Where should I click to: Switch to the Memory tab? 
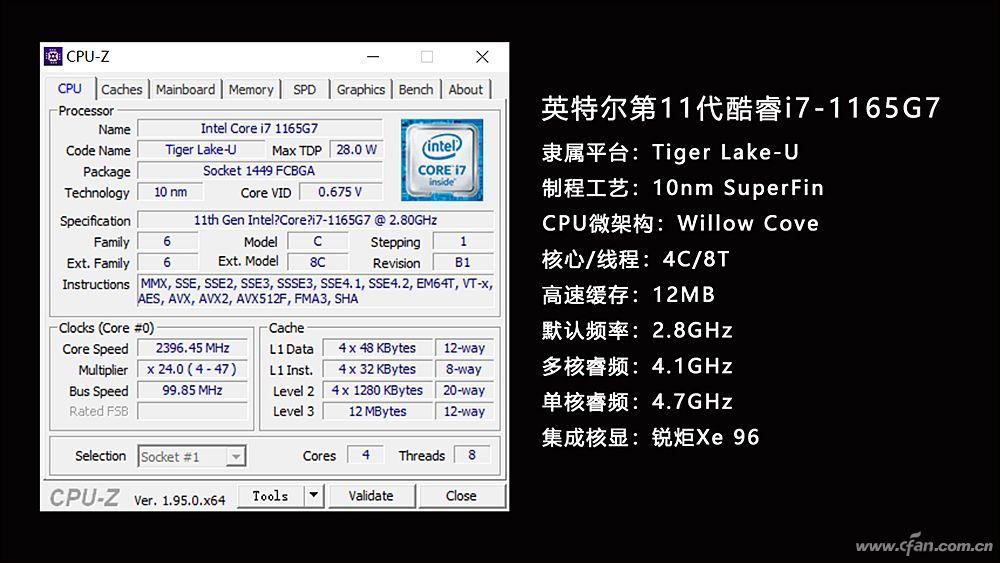click(251, 89)
